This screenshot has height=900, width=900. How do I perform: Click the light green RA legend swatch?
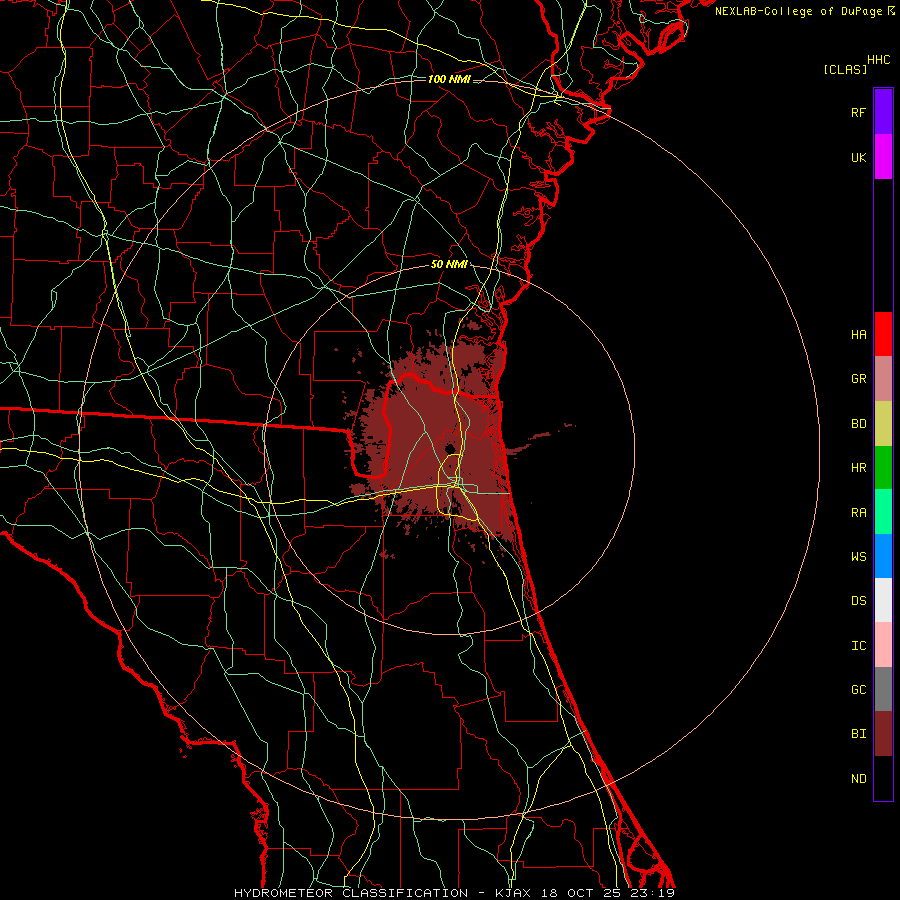(883, 512)
